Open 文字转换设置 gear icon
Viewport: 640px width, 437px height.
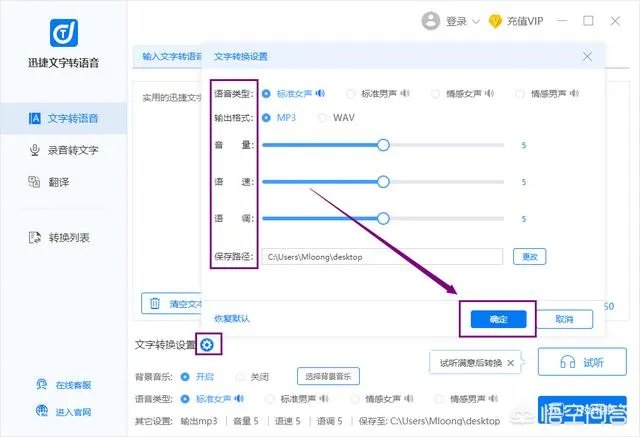[207, 345]
